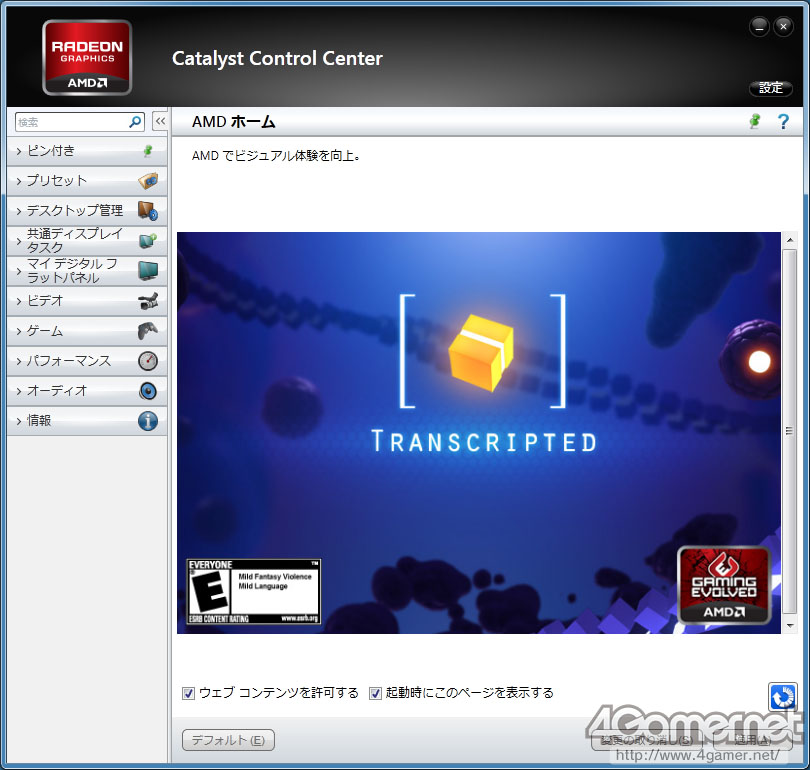This screenshot has width=810, height=770.
Task: Click the pin icon in ピン付き row
Action: [x=148, y=151]
